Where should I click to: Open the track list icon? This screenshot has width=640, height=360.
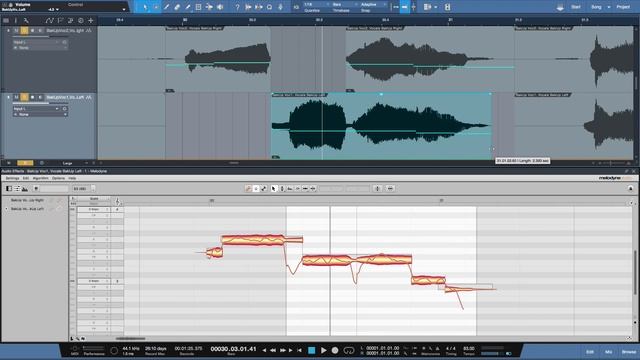[x=6, y=20]
